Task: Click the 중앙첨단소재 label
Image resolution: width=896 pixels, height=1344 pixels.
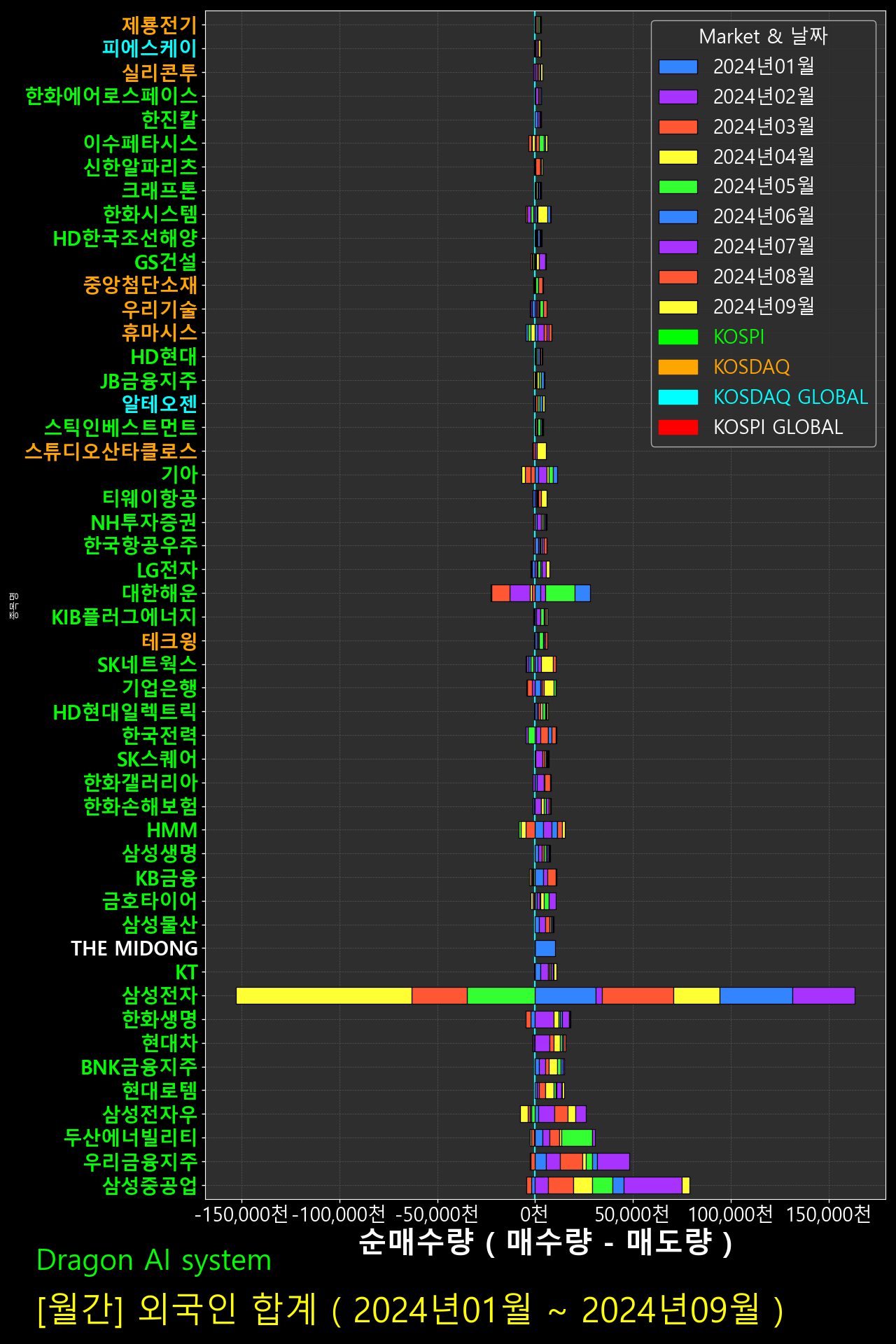Action: [x=140, y=286]
